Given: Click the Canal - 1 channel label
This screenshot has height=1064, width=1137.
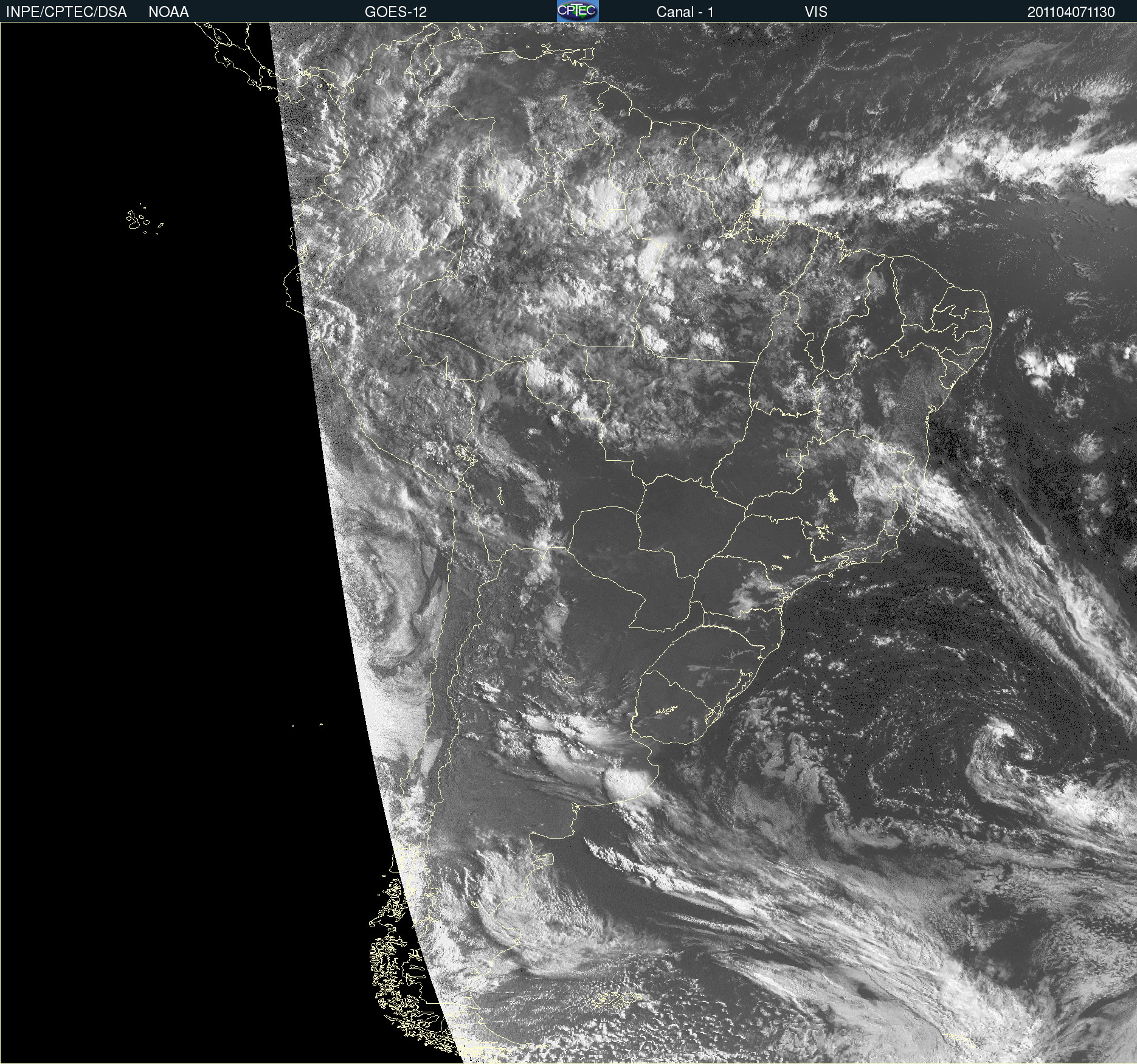Looking at the screenshot, I should coord(685,12).
